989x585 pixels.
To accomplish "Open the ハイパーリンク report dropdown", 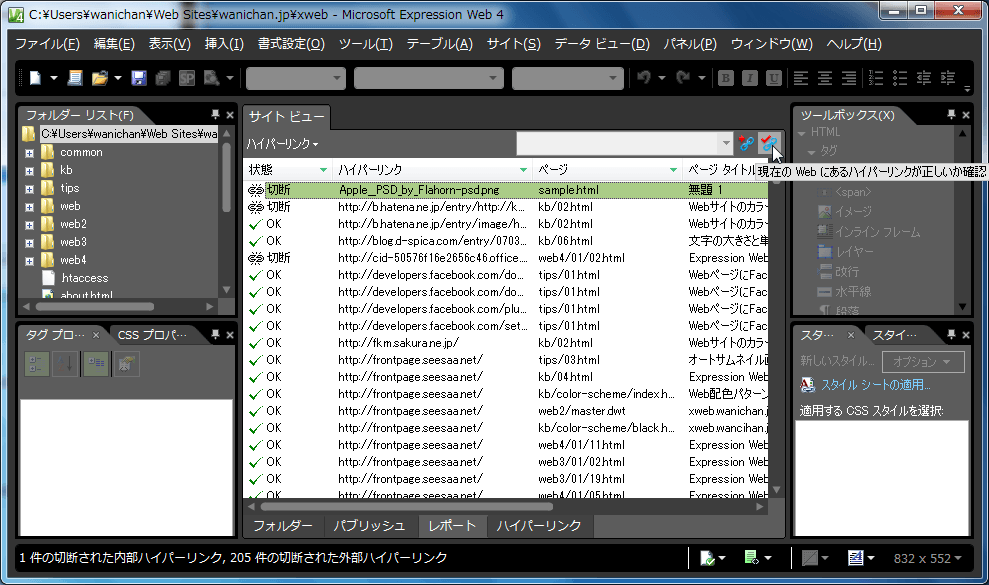I will [282, 144].
